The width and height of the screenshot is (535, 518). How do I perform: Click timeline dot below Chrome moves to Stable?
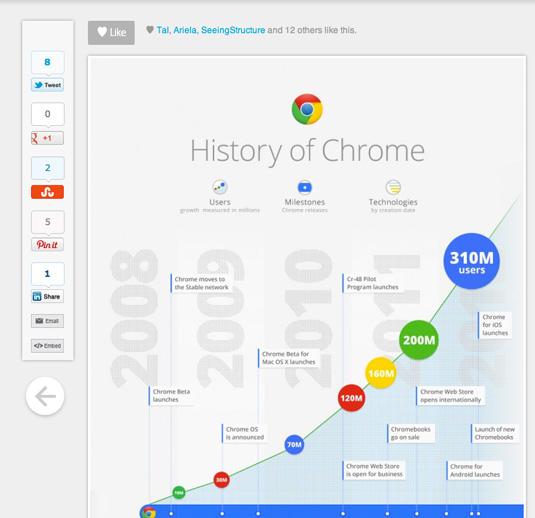pos(171,513)
